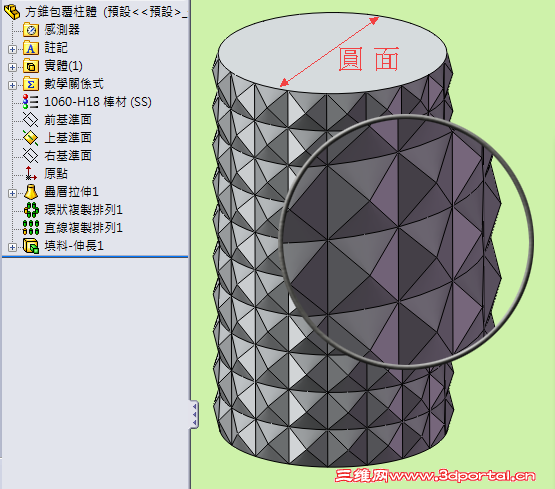Click the part icon beside 方錐包覆柱體

coord(12,12)
